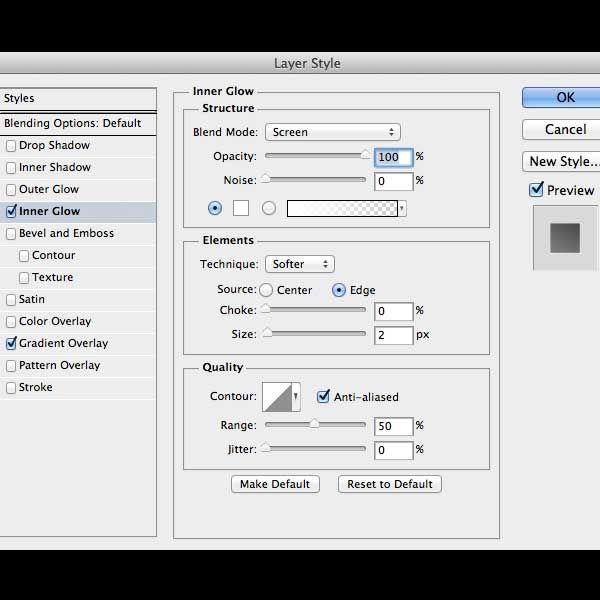Click the New Style button

pyautogui.click(x=561, y=161)
